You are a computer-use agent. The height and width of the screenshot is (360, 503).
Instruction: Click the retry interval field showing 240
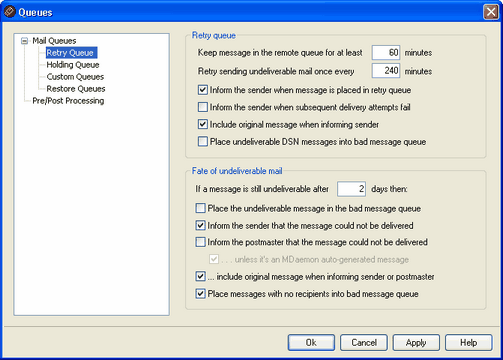coord(386,71)
